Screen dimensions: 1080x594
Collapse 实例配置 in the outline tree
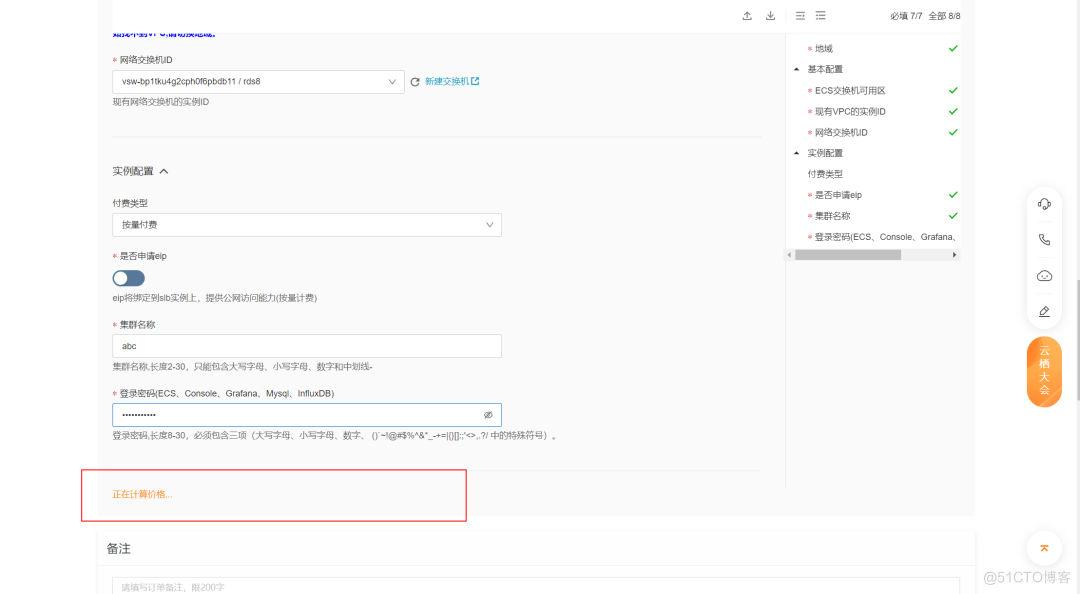(796, 153)
